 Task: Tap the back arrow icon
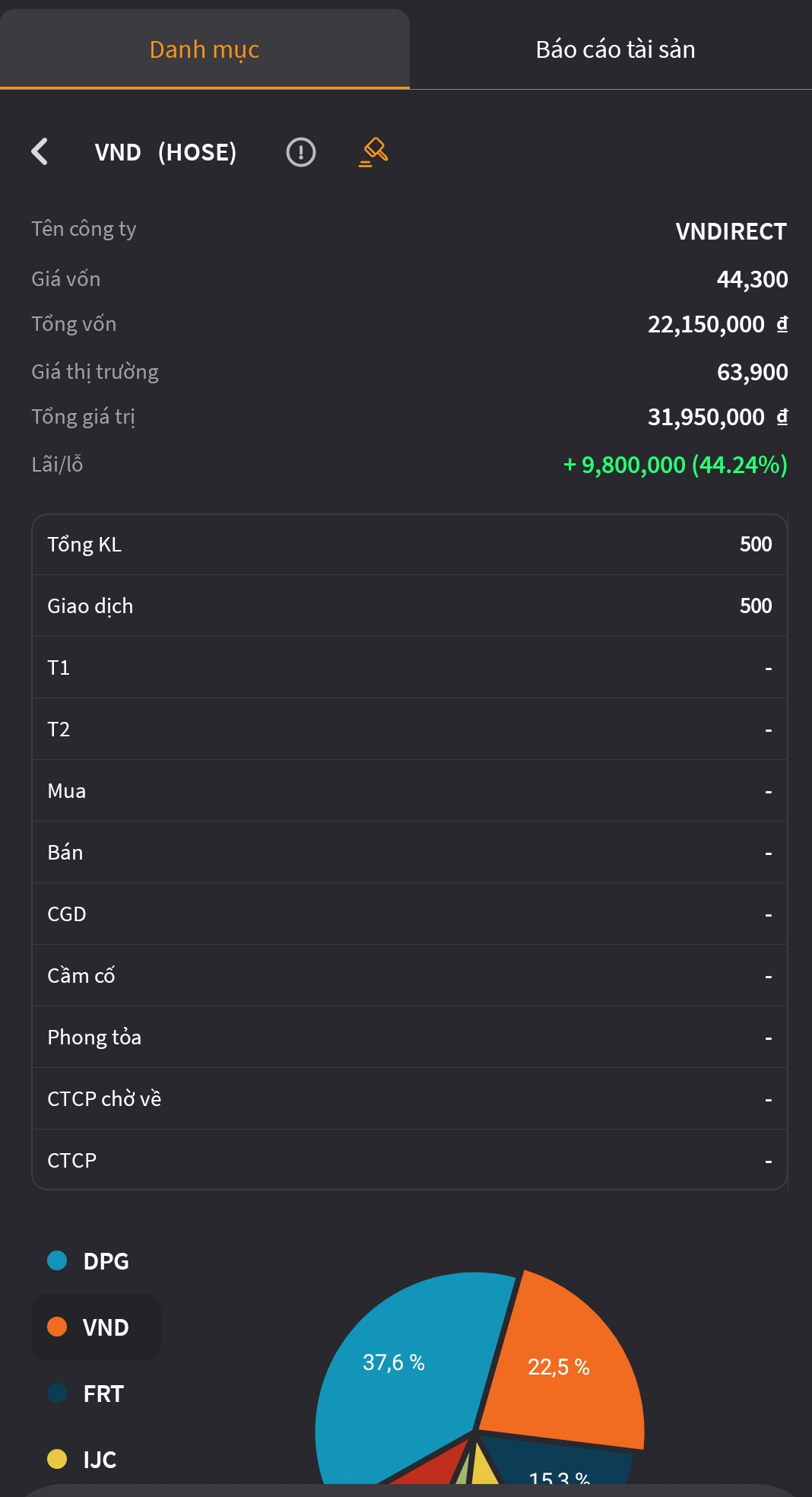click(40, 151)
